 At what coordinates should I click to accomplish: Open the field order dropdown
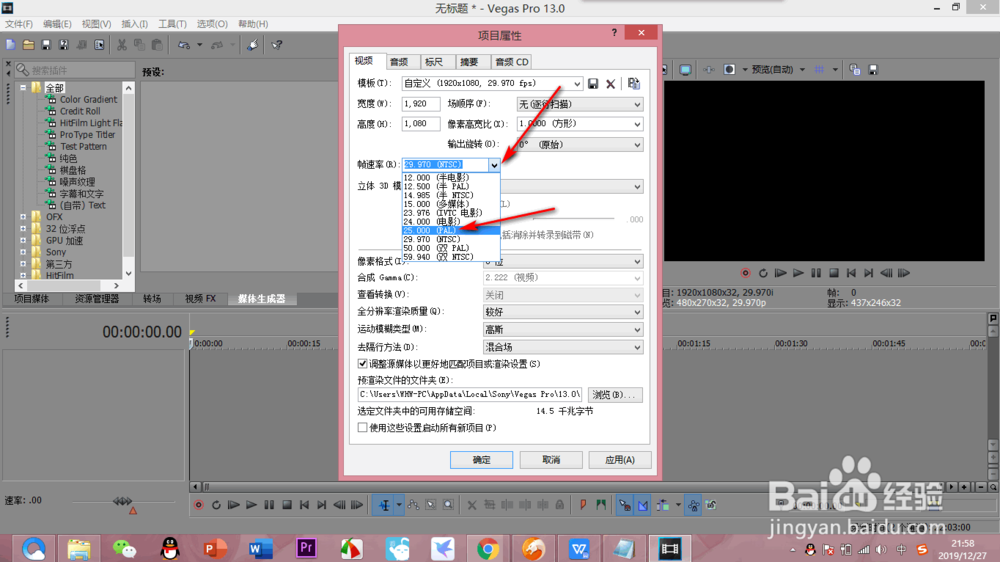tap(636, 104)
